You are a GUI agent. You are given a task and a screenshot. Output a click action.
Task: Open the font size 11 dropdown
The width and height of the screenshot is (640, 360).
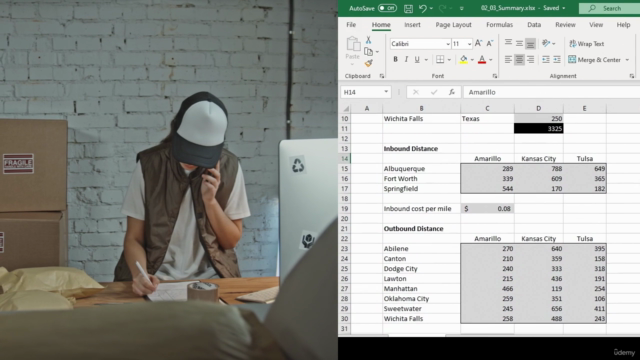click(x=469, y=44)
